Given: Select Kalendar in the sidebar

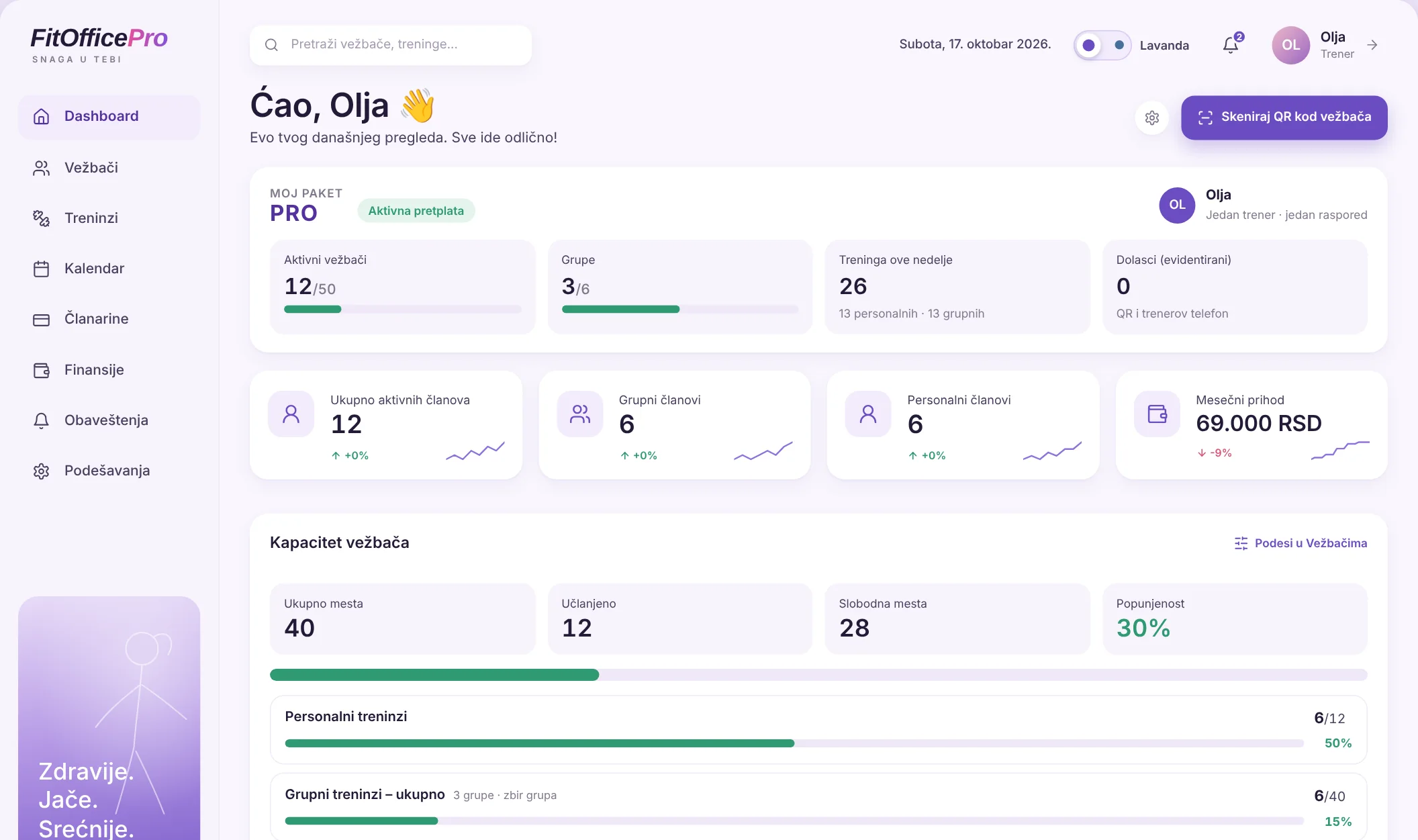Looking at the screenshot, I should click(x=109, y=269).
